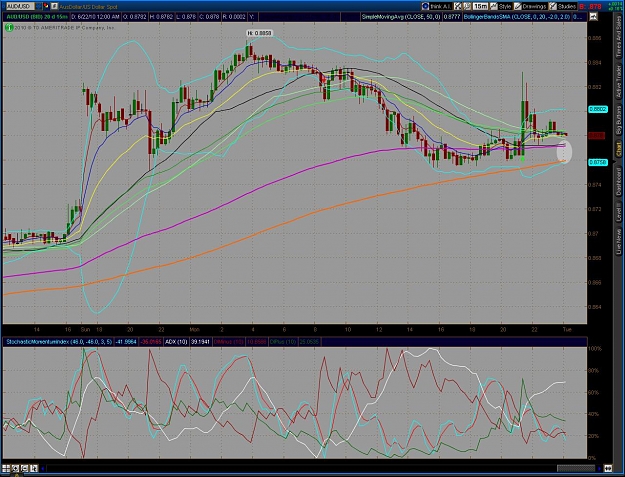Select the pointer cursor icon at bottom left

coord(34,468)
